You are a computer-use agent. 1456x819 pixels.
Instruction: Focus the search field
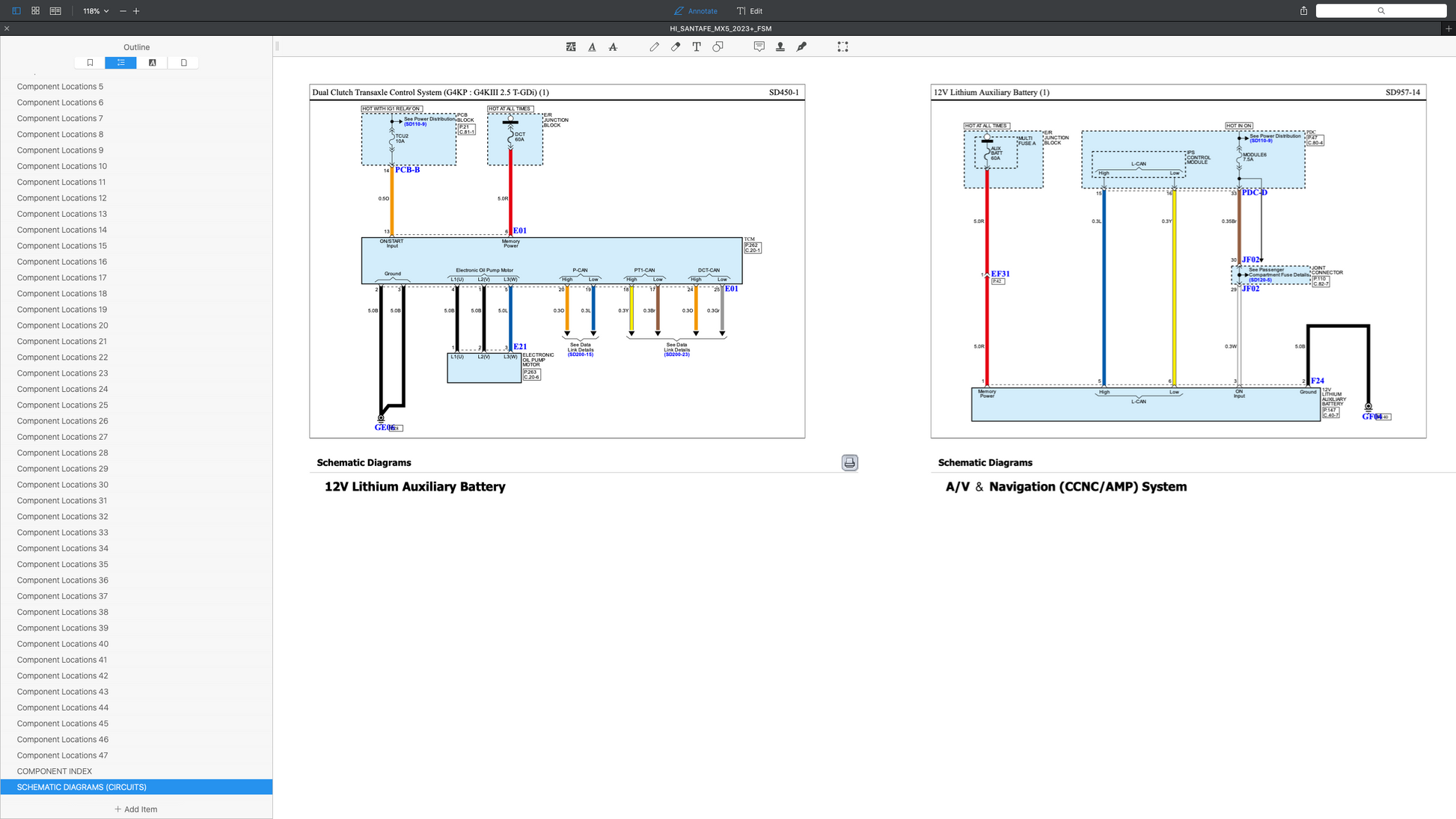pos(1380,11)
